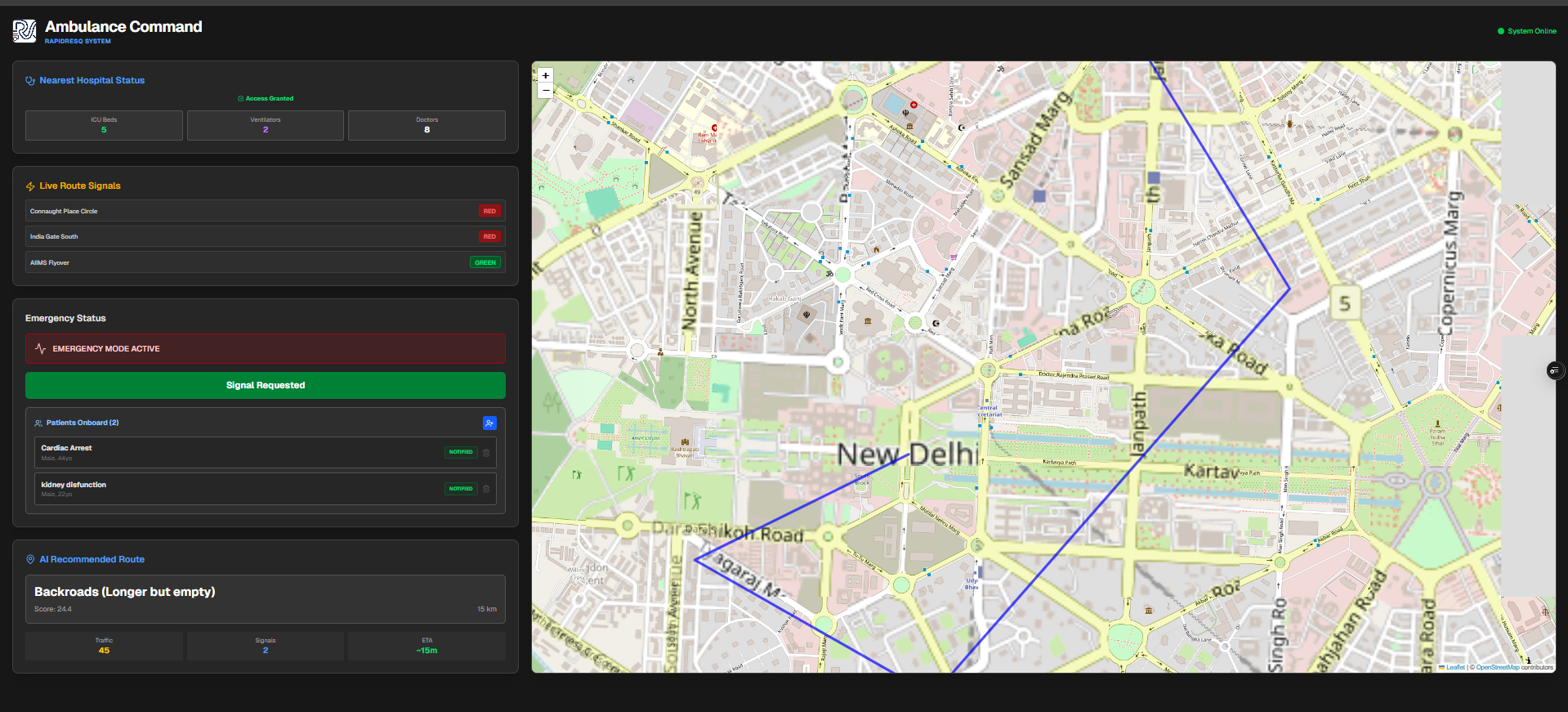Click the EMERGENCY MODE ACTIVE banner
1568x712 pixels.
(266, 348)
